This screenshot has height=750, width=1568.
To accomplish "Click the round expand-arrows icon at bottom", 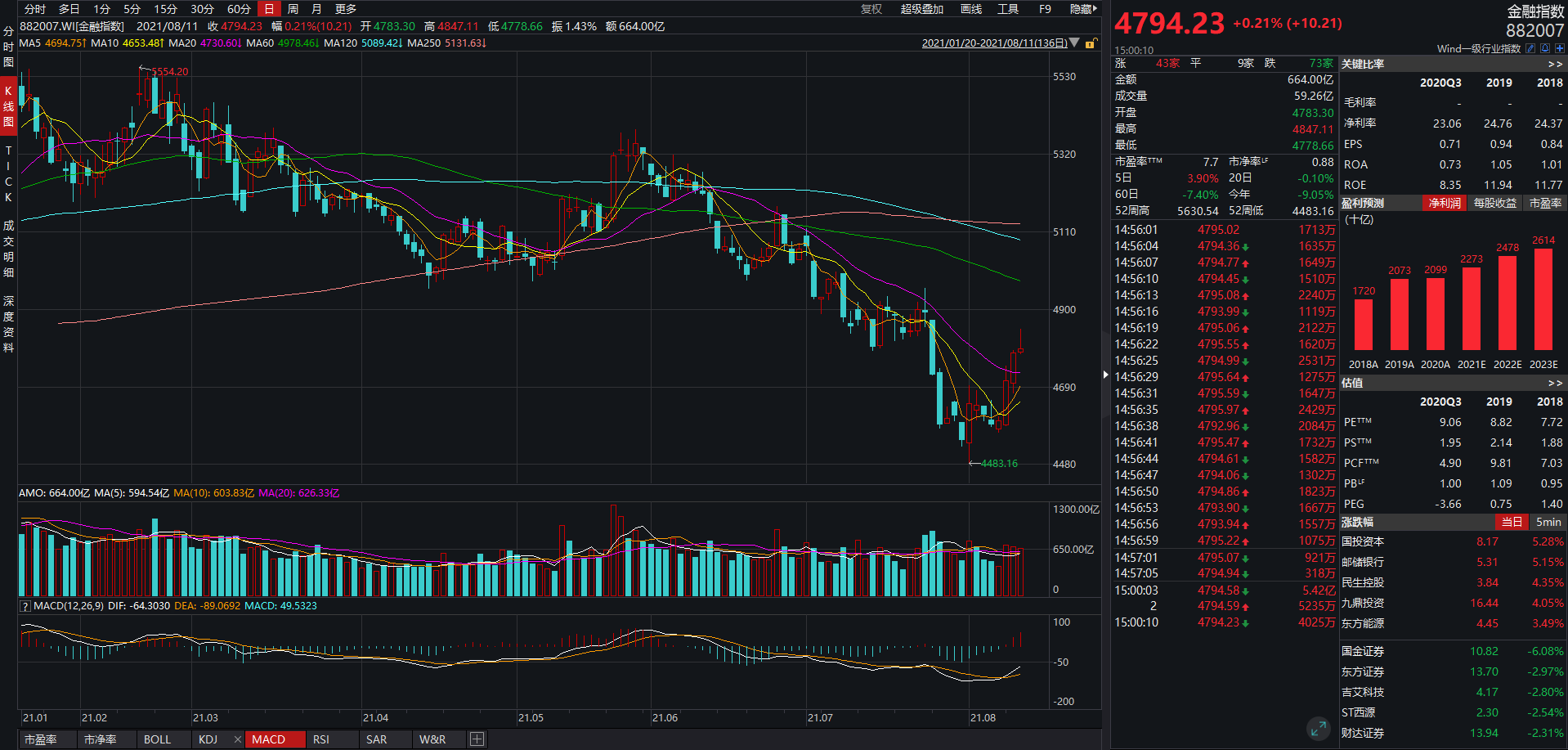I will (1318, 729).
